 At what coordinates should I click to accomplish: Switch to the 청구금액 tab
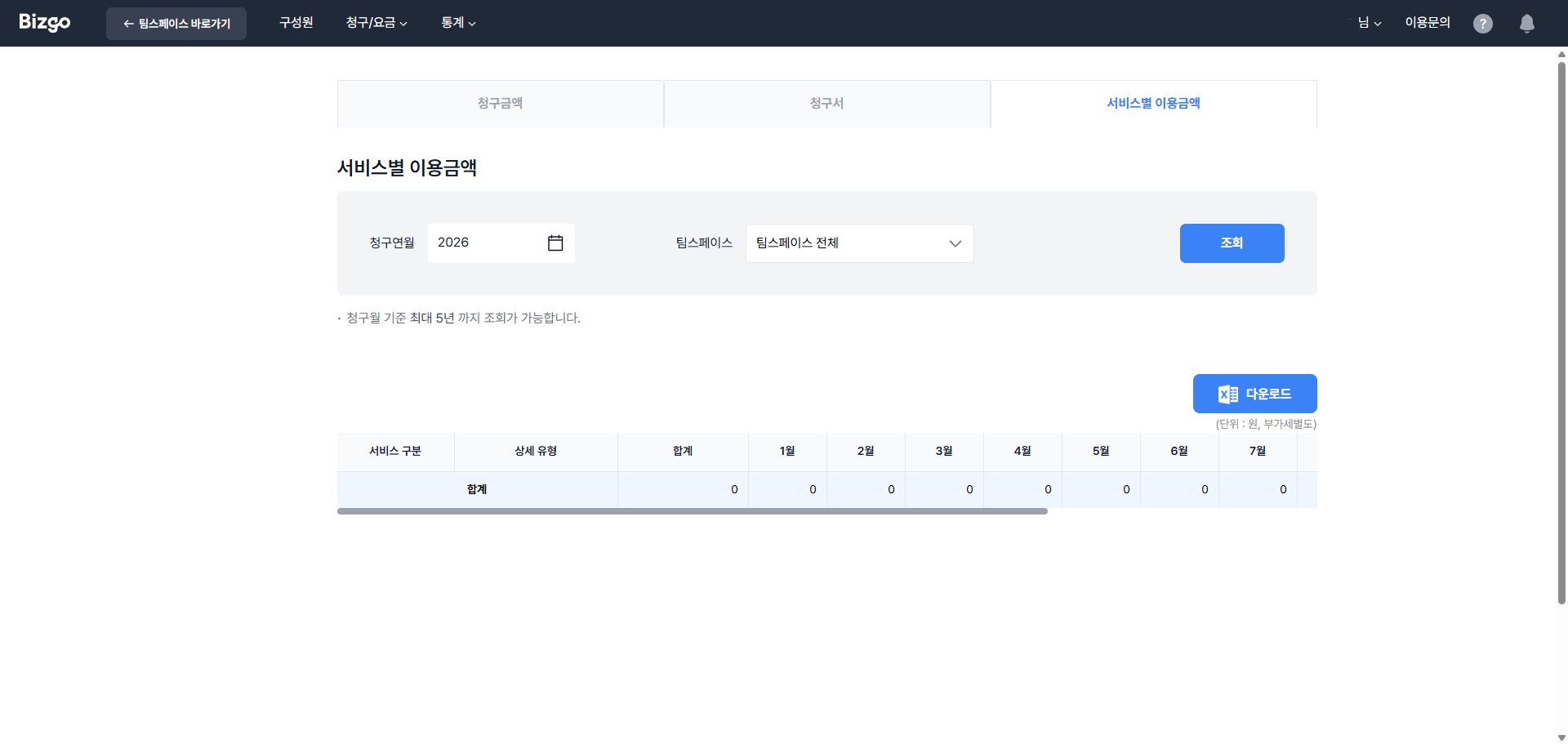[x=500, y=104]
